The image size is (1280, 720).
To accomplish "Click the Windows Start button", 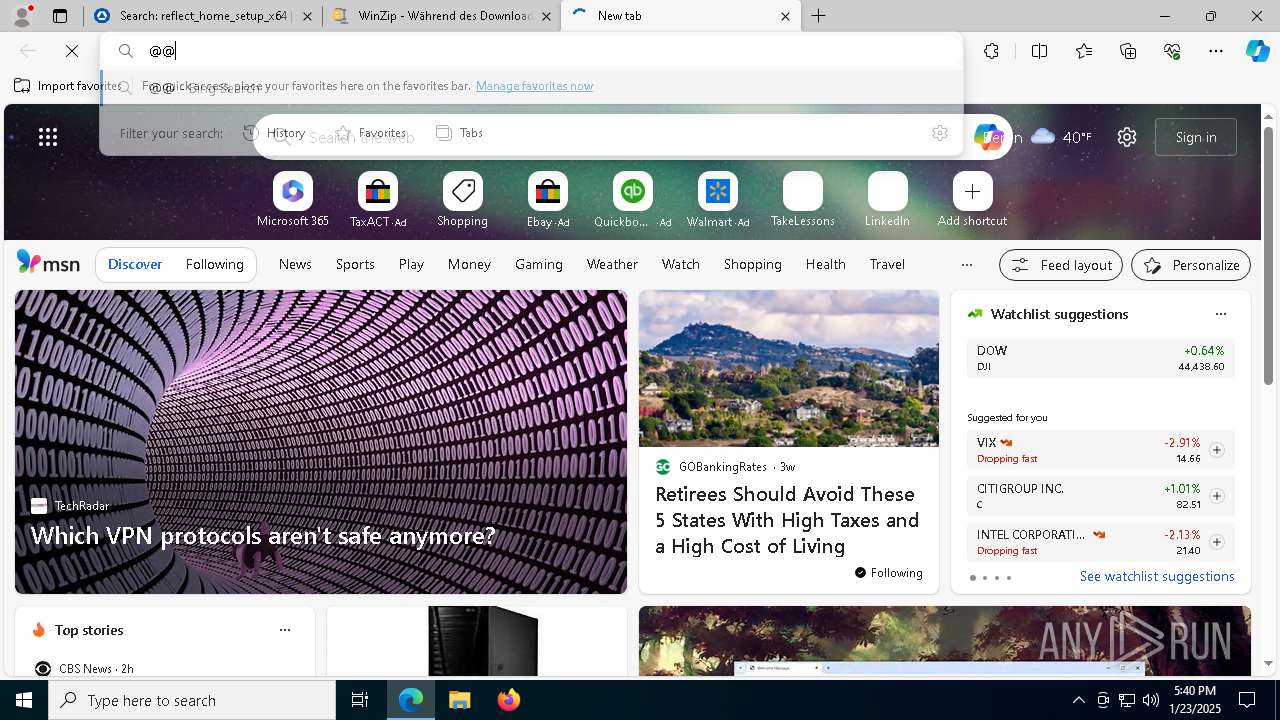I will point(24,700).
